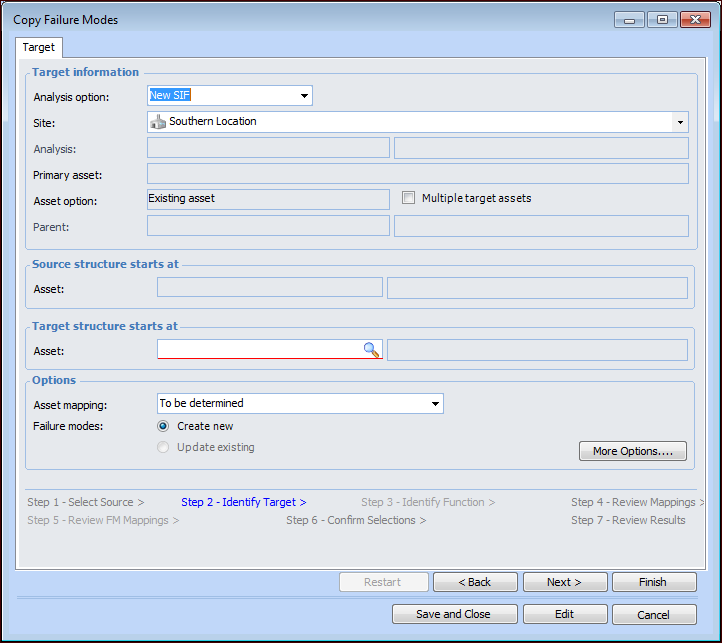The width and height of the screenshot is (722, 643).
Task: Go to Step 1 - Select Source
Action: (x=85, y=502)
